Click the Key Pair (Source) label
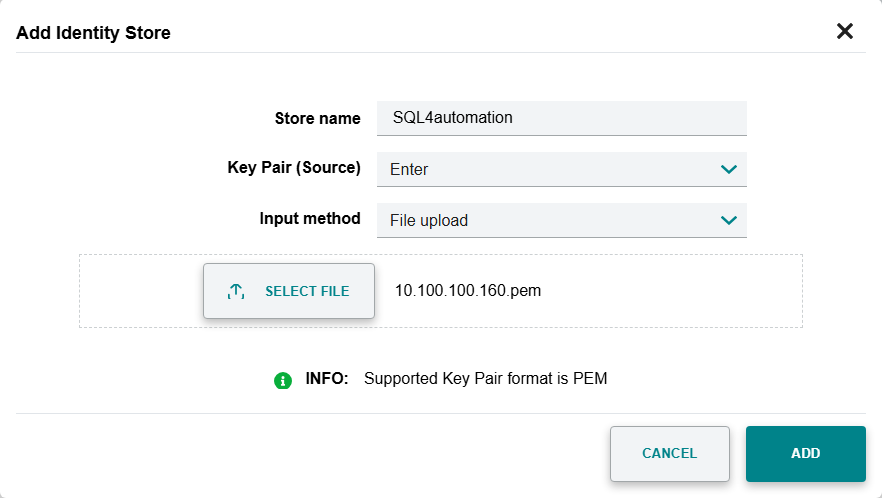This screenshot has height=498, width=882. point(294,168)
